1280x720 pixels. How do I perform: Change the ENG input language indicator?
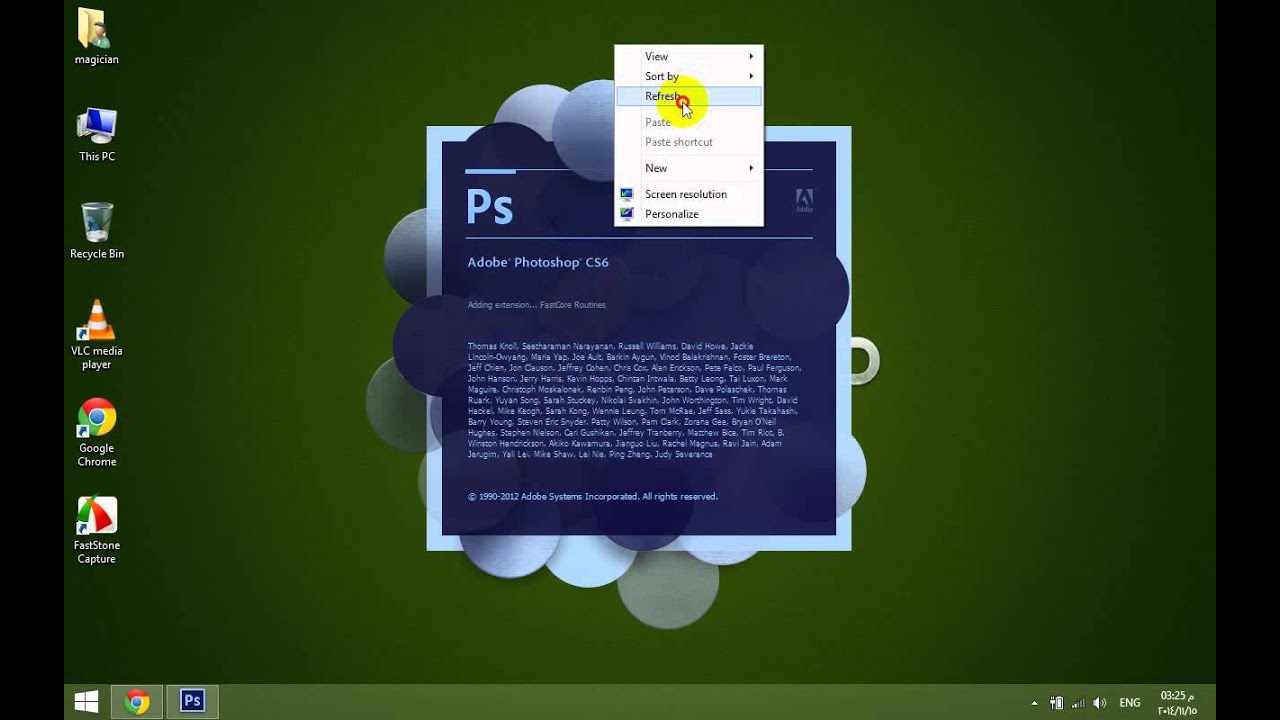click(1130, 703)
